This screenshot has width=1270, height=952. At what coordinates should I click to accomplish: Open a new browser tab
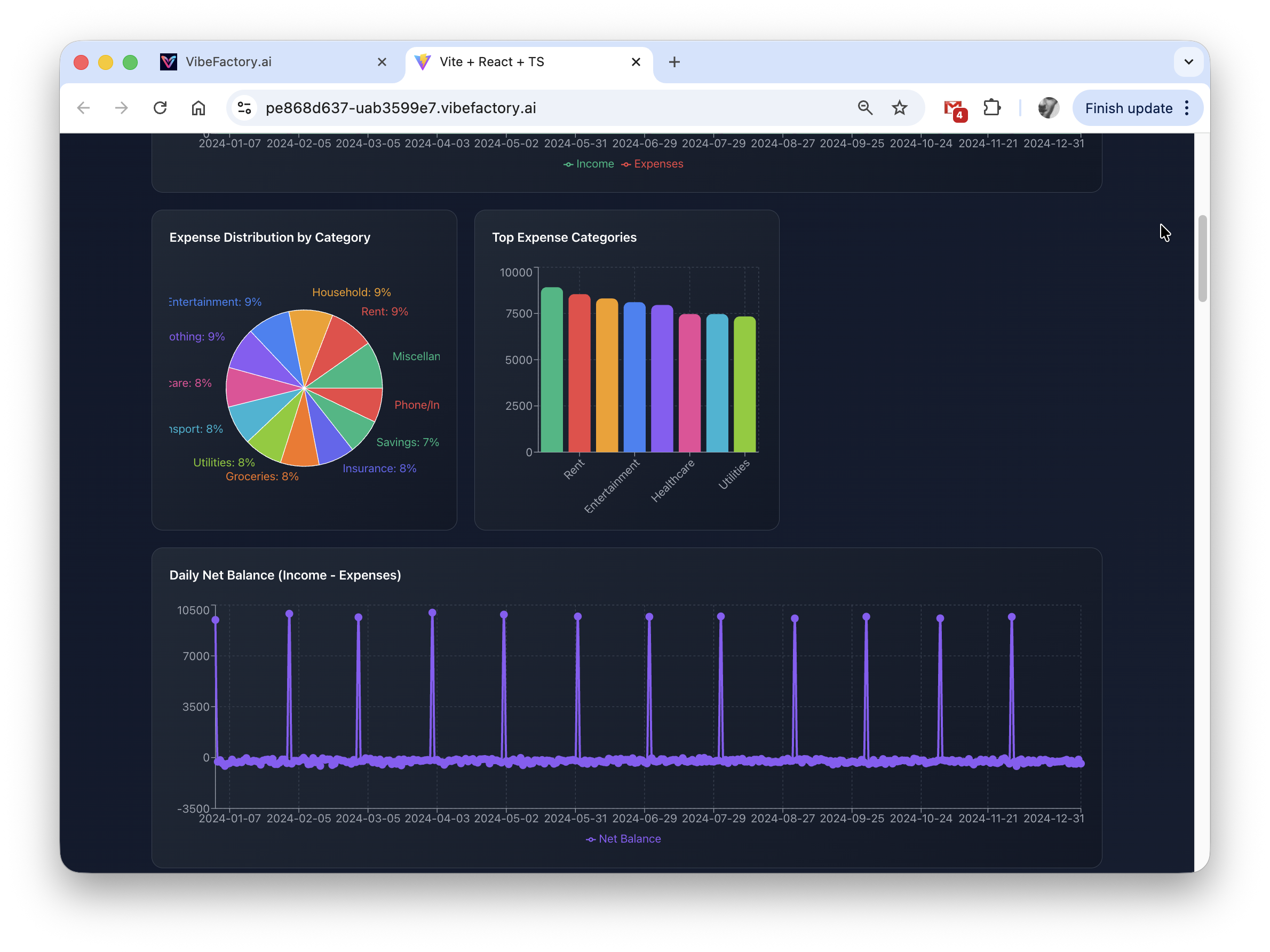[x=674, y=62]
